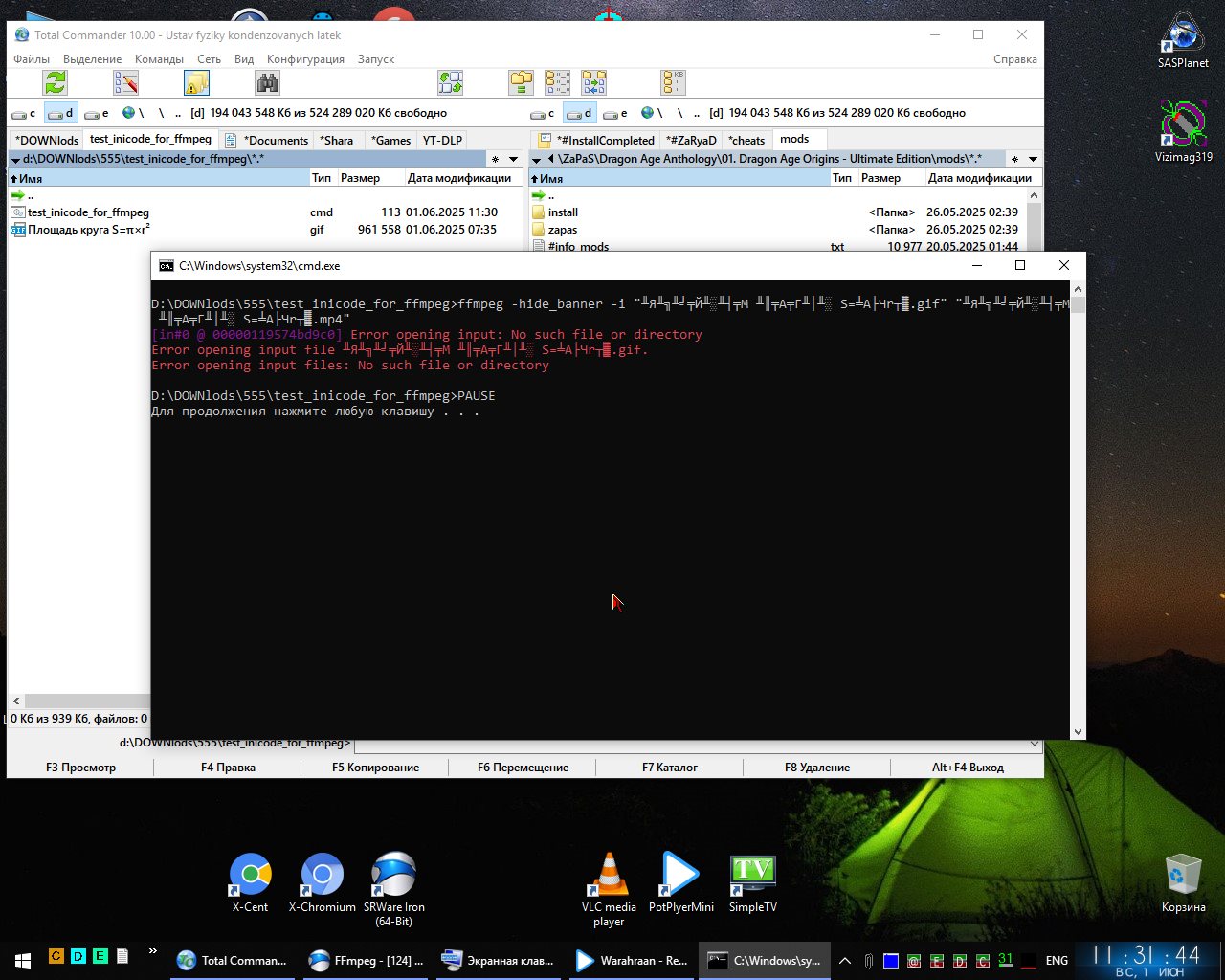Launch the SASPlanet desktop shortcut
The width and height of the screenshot is (1225, 980).
pyautogui.click(x=1183, y=40)
